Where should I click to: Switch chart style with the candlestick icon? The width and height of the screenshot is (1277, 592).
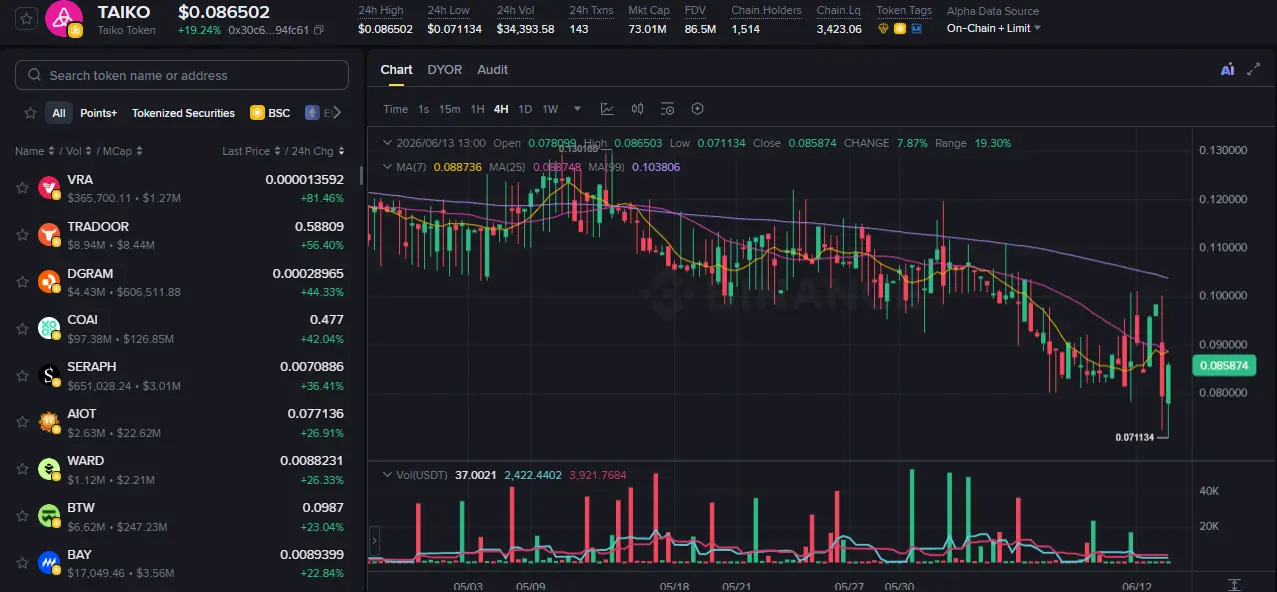tap(637, 109)
